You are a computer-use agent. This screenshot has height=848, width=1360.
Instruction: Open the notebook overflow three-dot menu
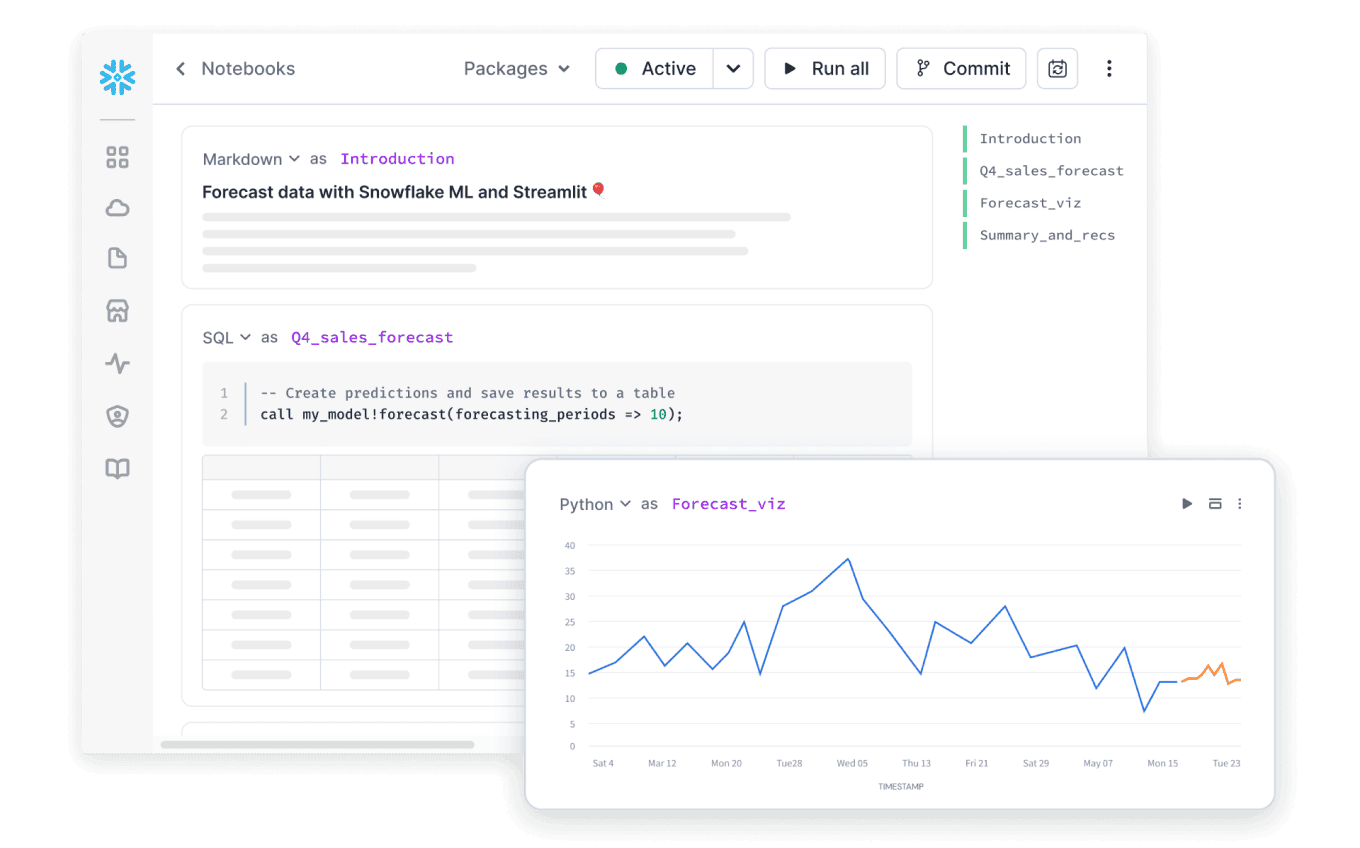coord(1109,68)
